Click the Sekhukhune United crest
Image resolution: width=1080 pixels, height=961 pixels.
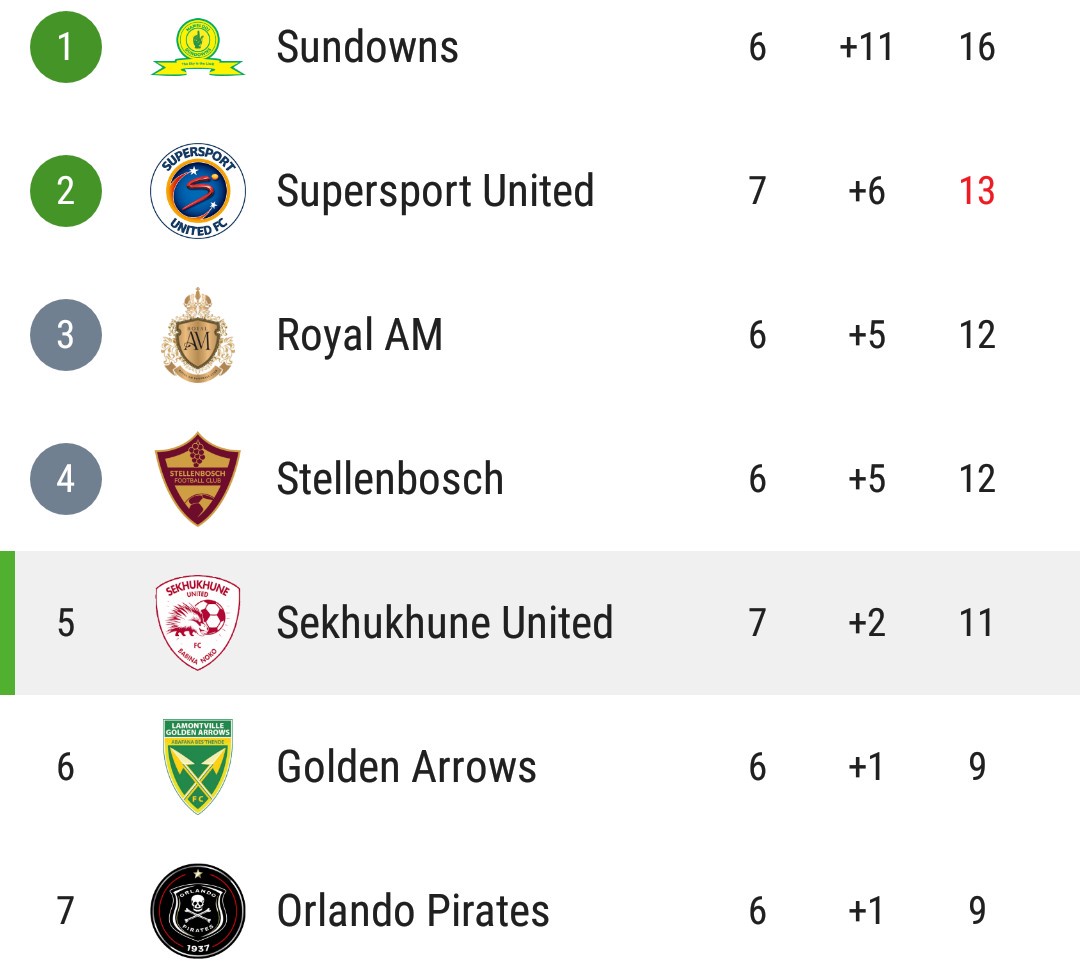(198, 623)
